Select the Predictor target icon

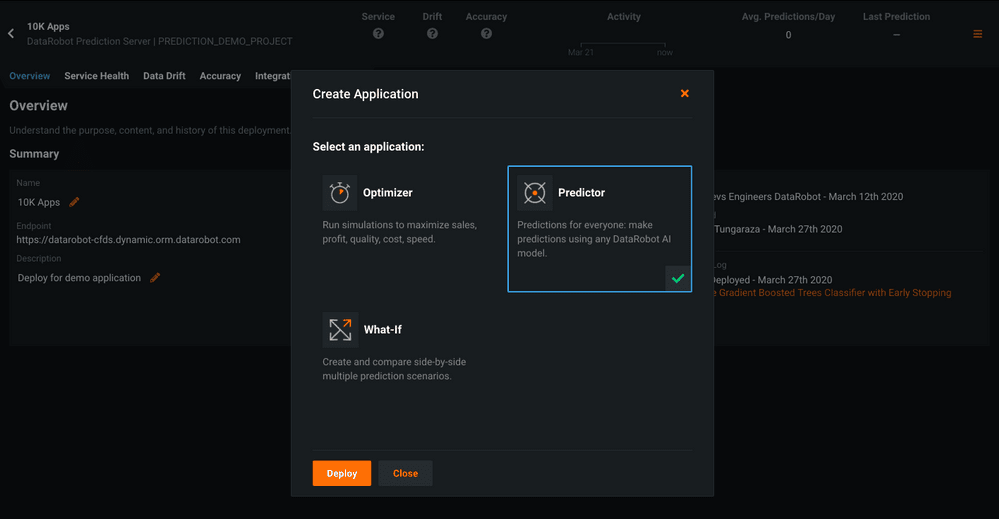point(535,192)
